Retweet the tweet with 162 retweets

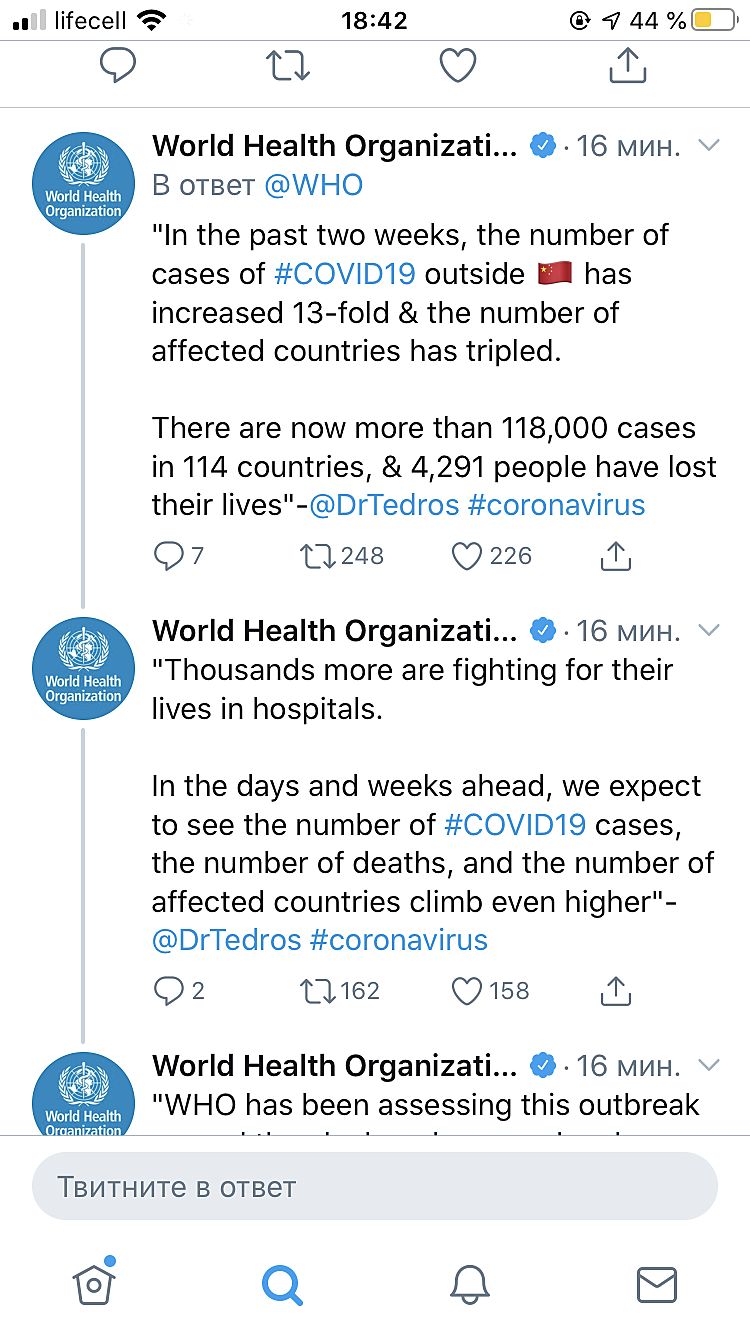[x=316, y=991]
